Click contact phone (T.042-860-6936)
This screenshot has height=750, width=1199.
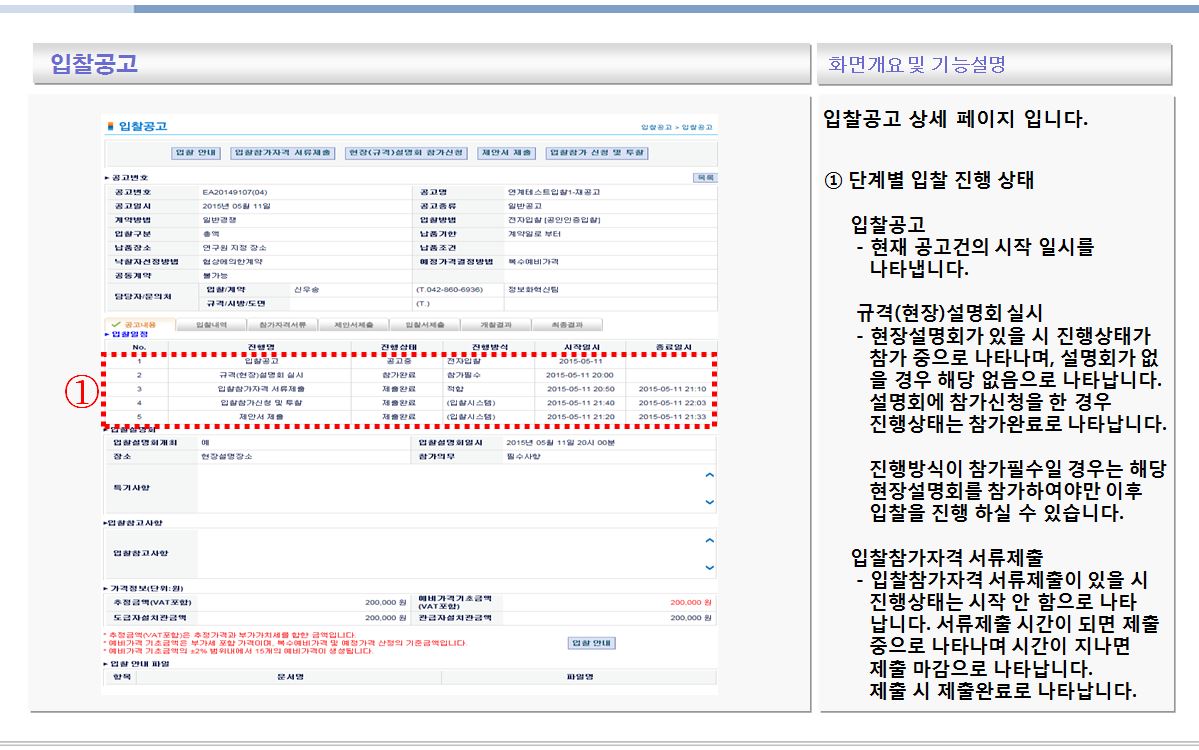[450, 290]
